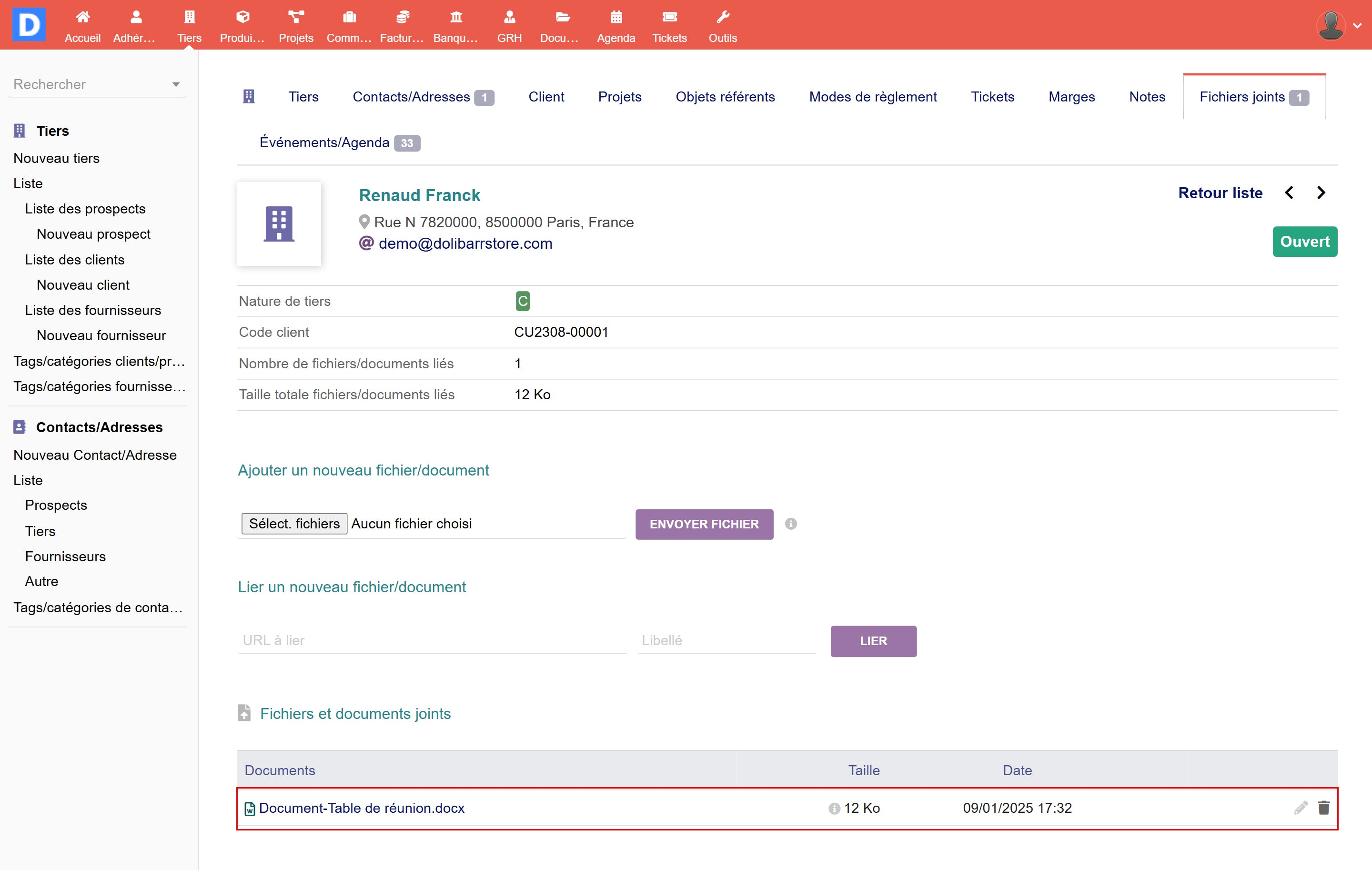Open Liste des fournisseurs in sidebar
Image resolution: width=1372 pixels, height=870 pixels.
pos(93,310)
